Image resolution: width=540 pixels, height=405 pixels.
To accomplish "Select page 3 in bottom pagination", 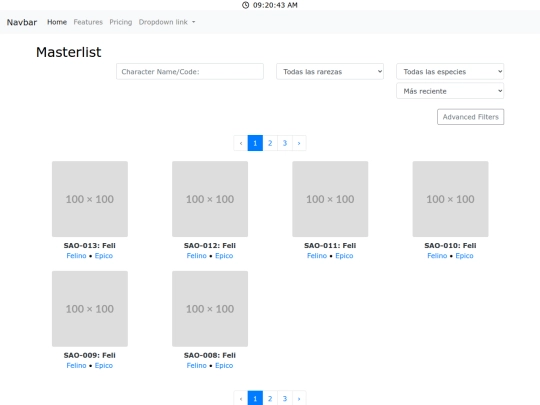I will [285, 398].
